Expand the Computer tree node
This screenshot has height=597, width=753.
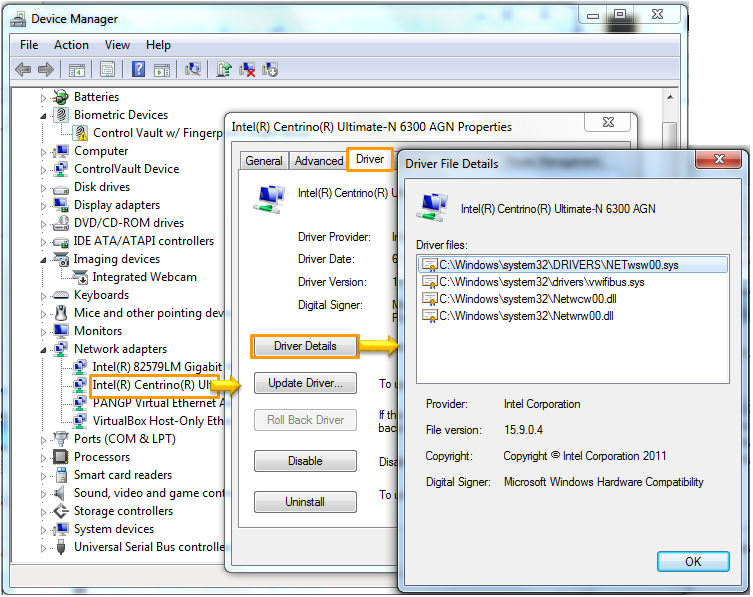(43, 152)
